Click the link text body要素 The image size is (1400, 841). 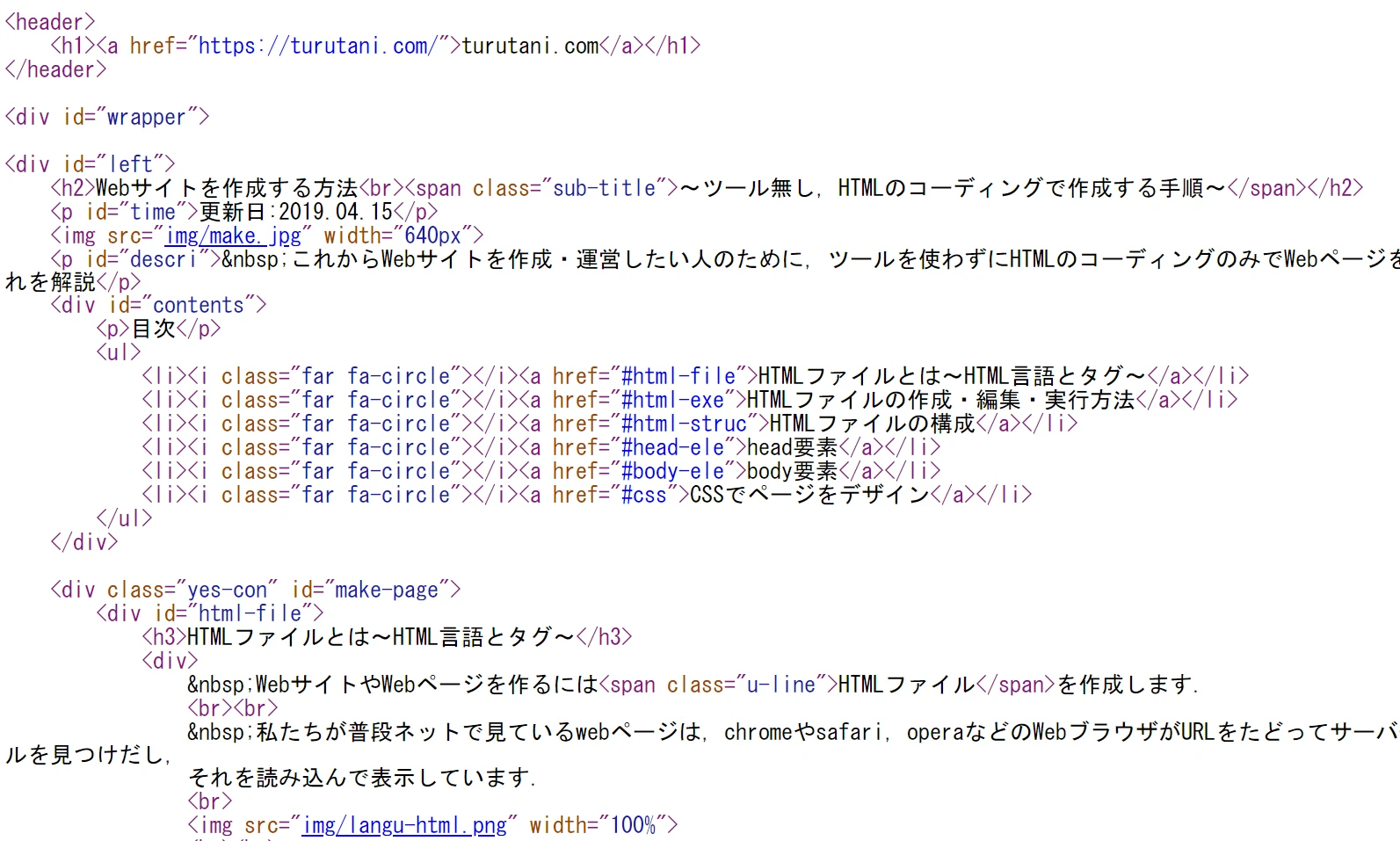(x=793, y=472)
